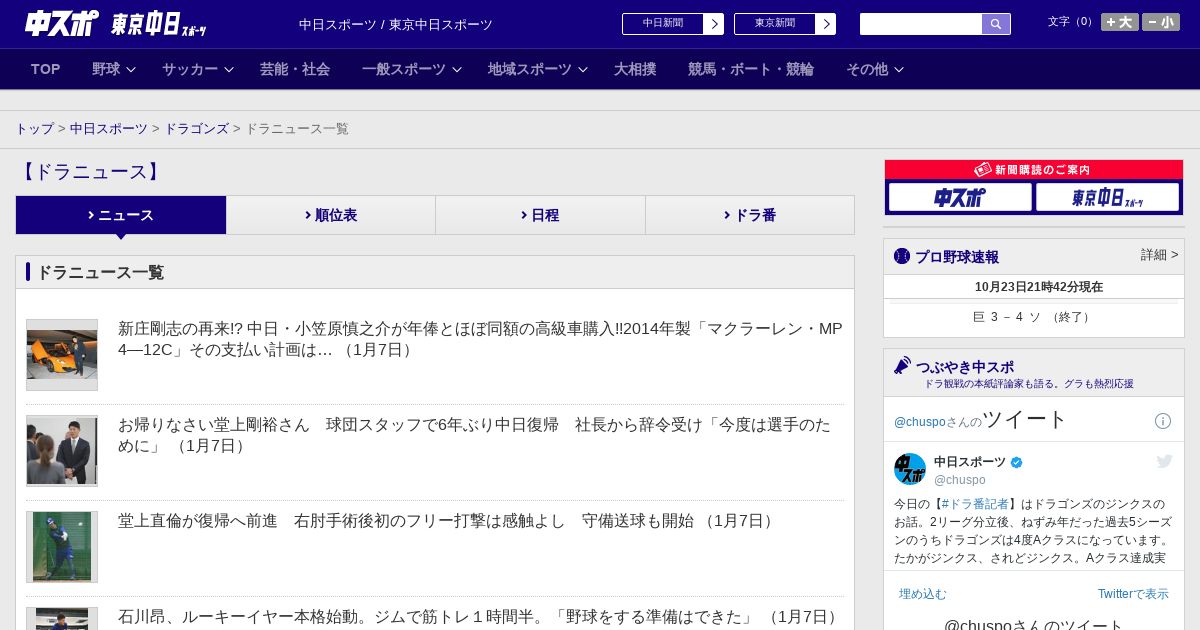Image resolution: width=1200 pixels, height=630 pixels.
Task: Click score 巨 3-4 ソ (終了)
Action: click(x=1033, y=317)
